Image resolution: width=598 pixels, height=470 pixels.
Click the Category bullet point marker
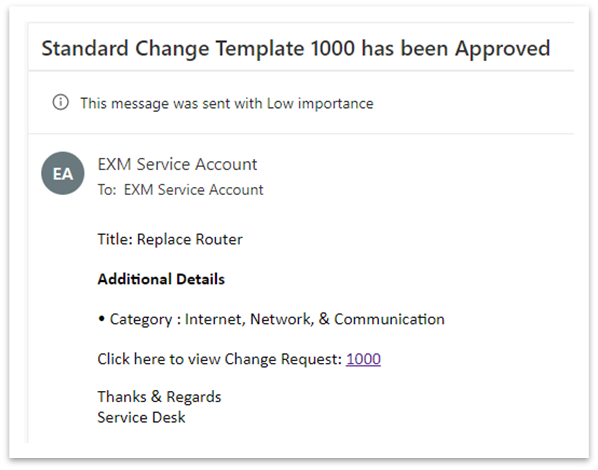(x=101, y=319)
